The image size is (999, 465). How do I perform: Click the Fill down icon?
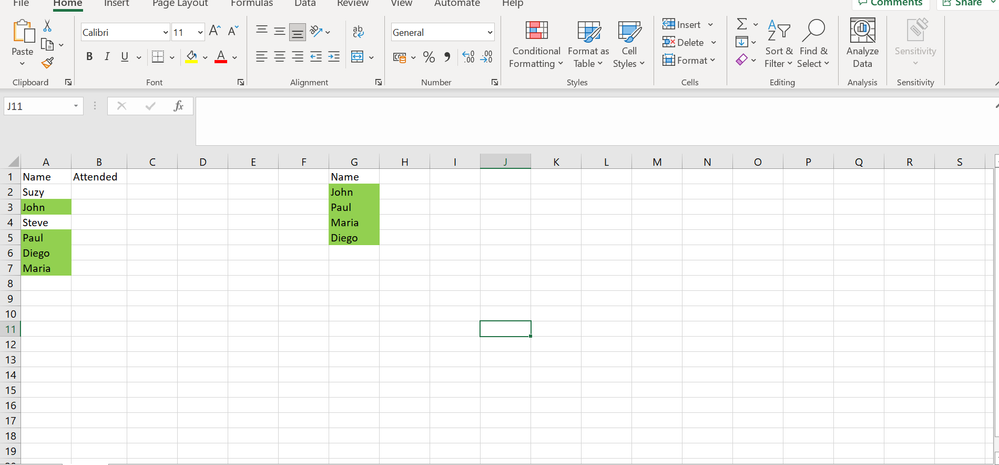pyautogui.click(x=742, y=42)
